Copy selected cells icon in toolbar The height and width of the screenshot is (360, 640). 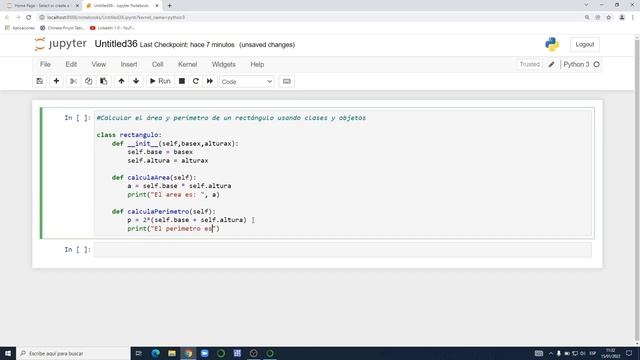click(x=89, y=81)
